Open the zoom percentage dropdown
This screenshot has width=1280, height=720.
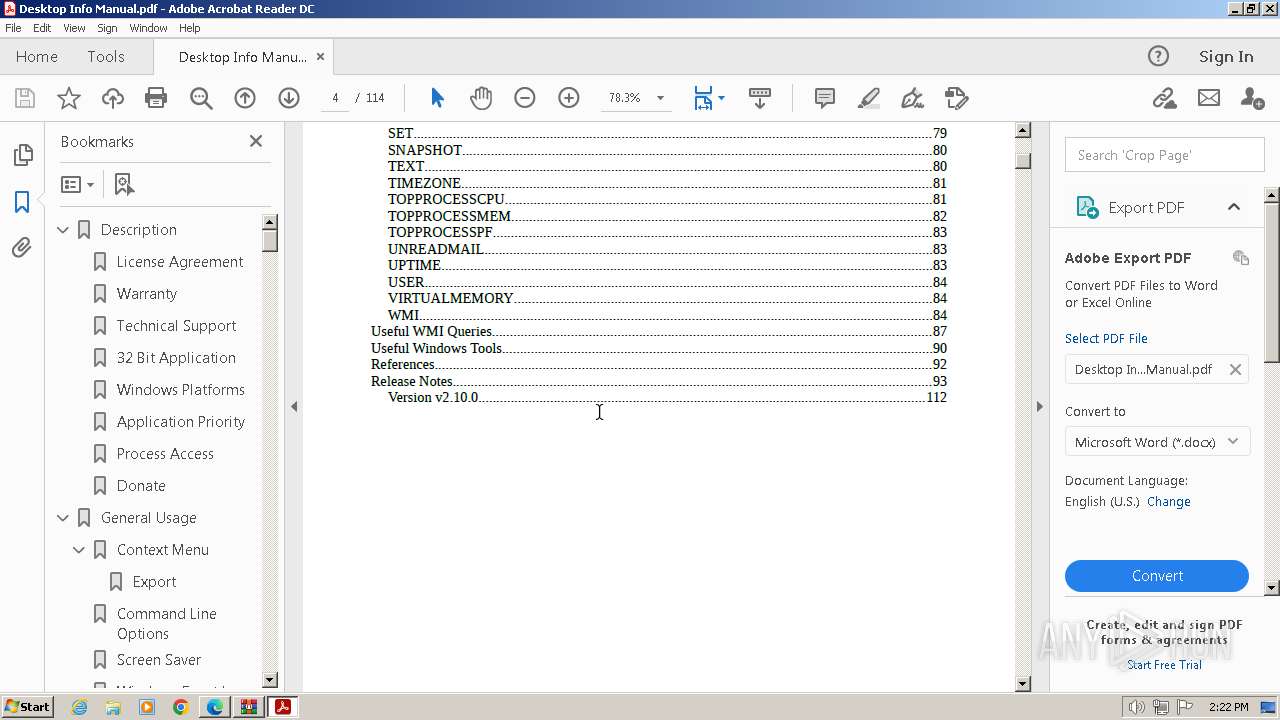point(660,98)
